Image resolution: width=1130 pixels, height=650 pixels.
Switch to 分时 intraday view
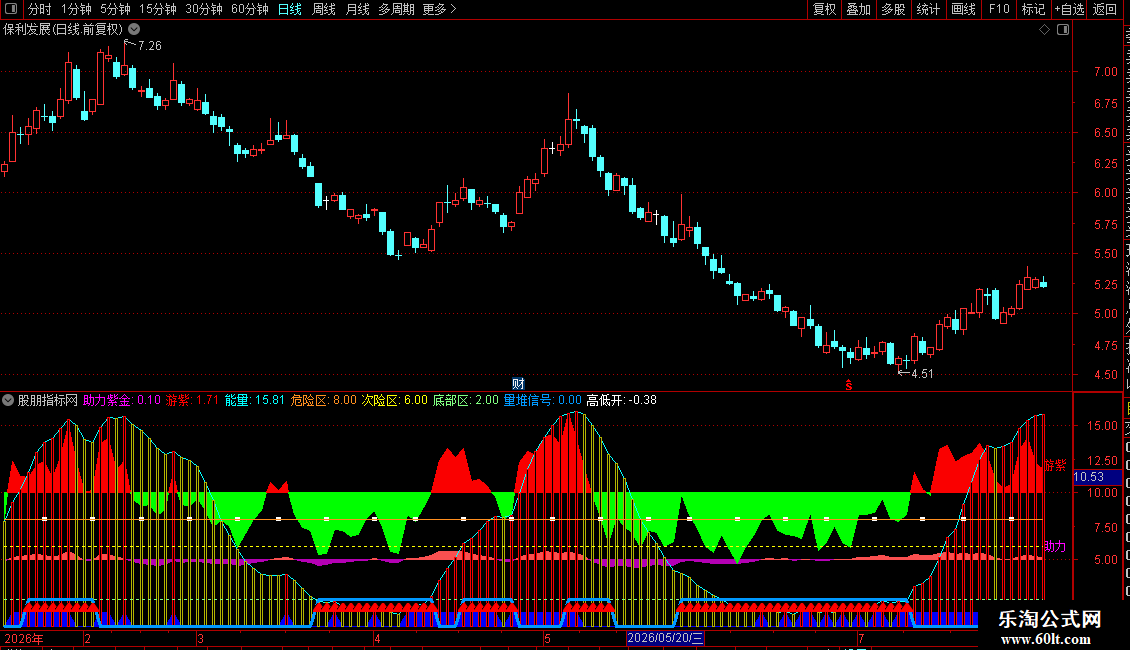coord(40,9)
